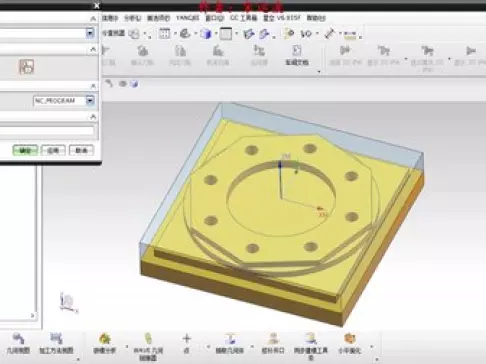Collapse the name section chevron in dialog

point(93,117)
